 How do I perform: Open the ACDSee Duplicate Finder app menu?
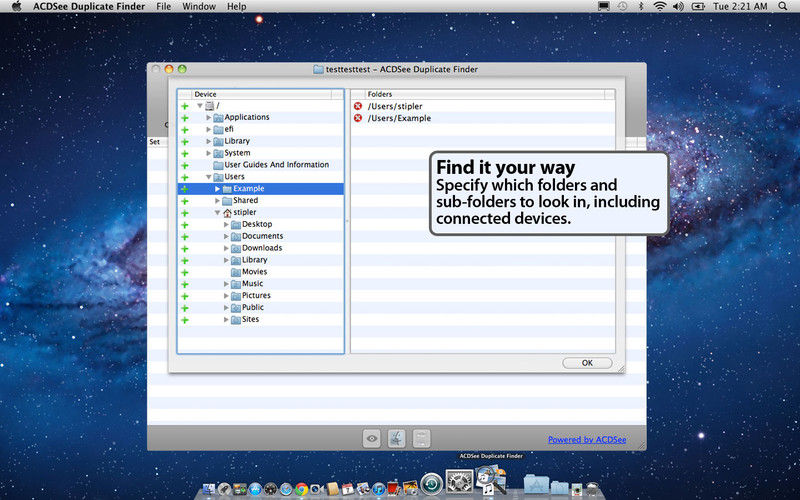click(x=89, y=7)
